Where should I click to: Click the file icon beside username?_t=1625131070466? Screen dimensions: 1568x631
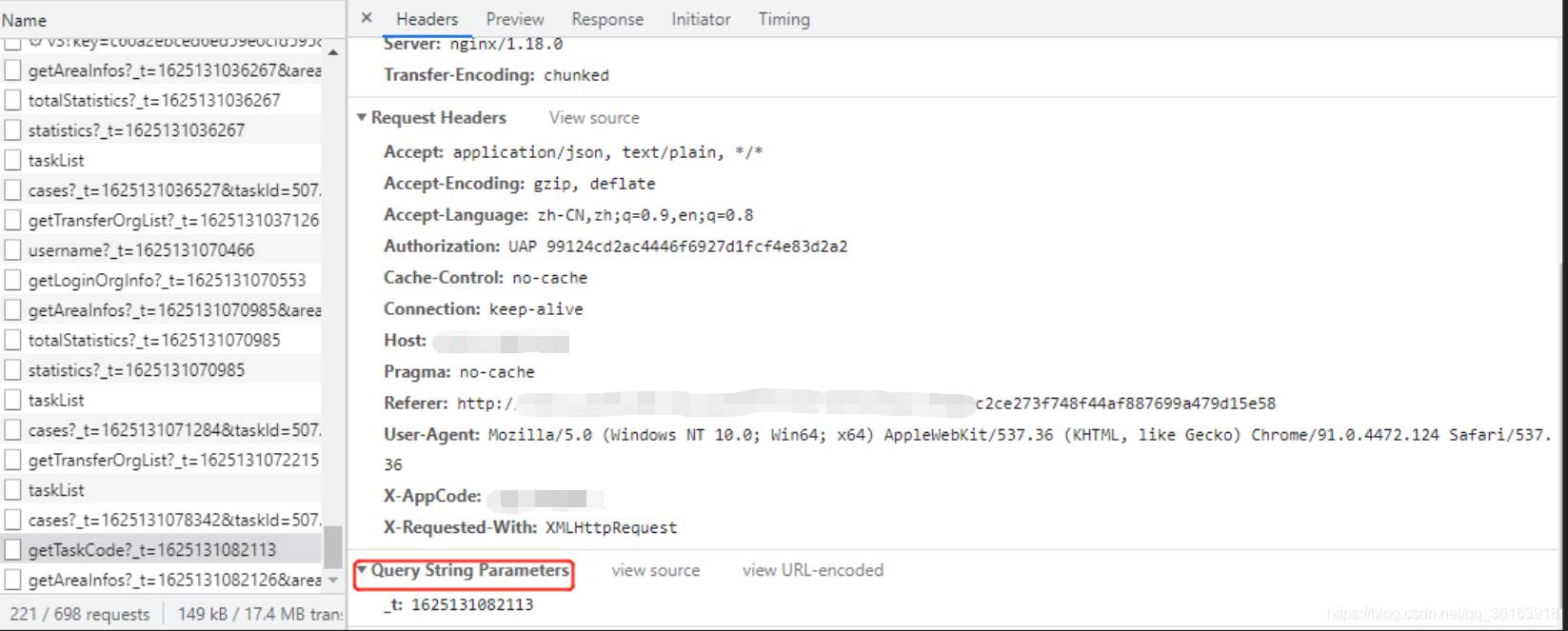(12, 250)
